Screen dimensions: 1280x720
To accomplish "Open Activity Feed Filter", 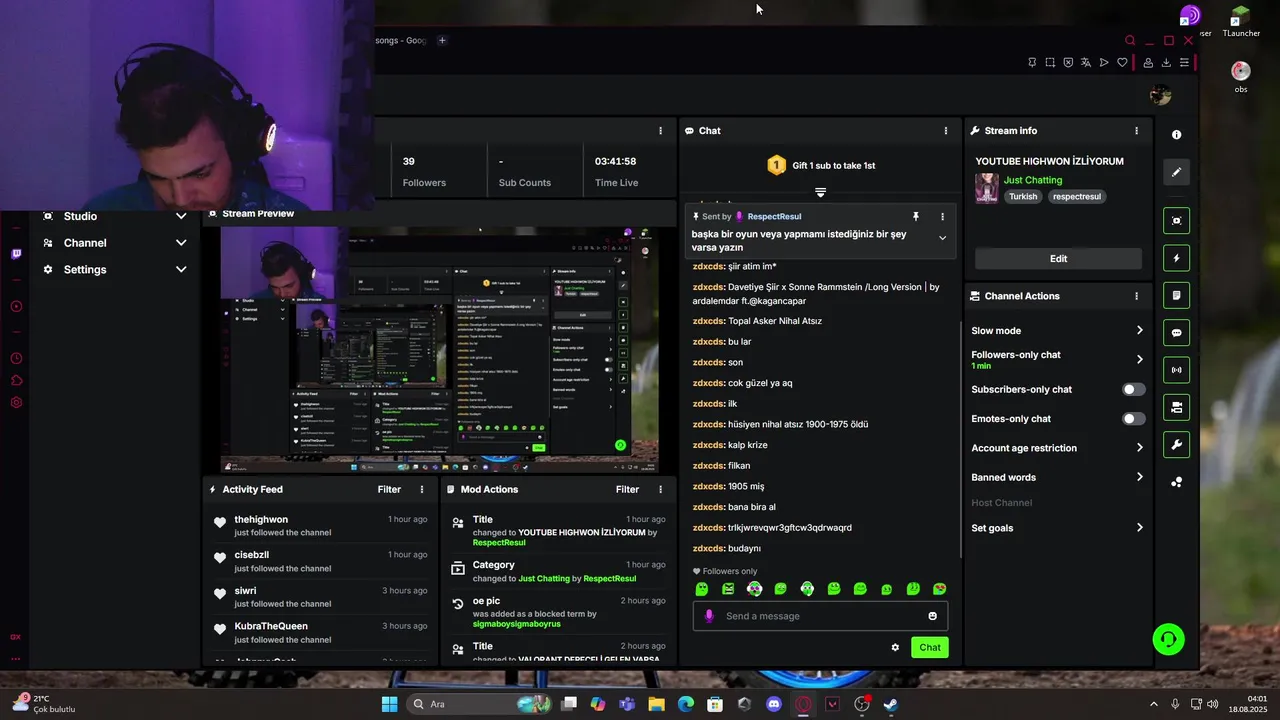I will 389,490.
